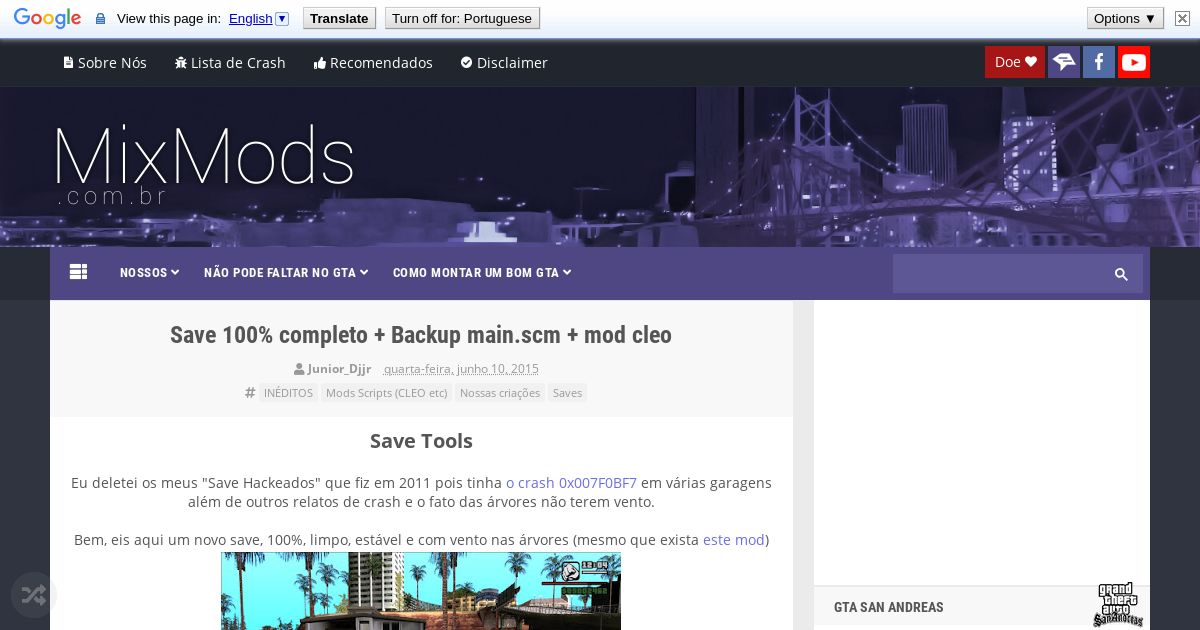Click the post date junho 10, 2015
The height and width of the screenshot is (630, 1200).
pyautogui.click(x=461, y=368)
